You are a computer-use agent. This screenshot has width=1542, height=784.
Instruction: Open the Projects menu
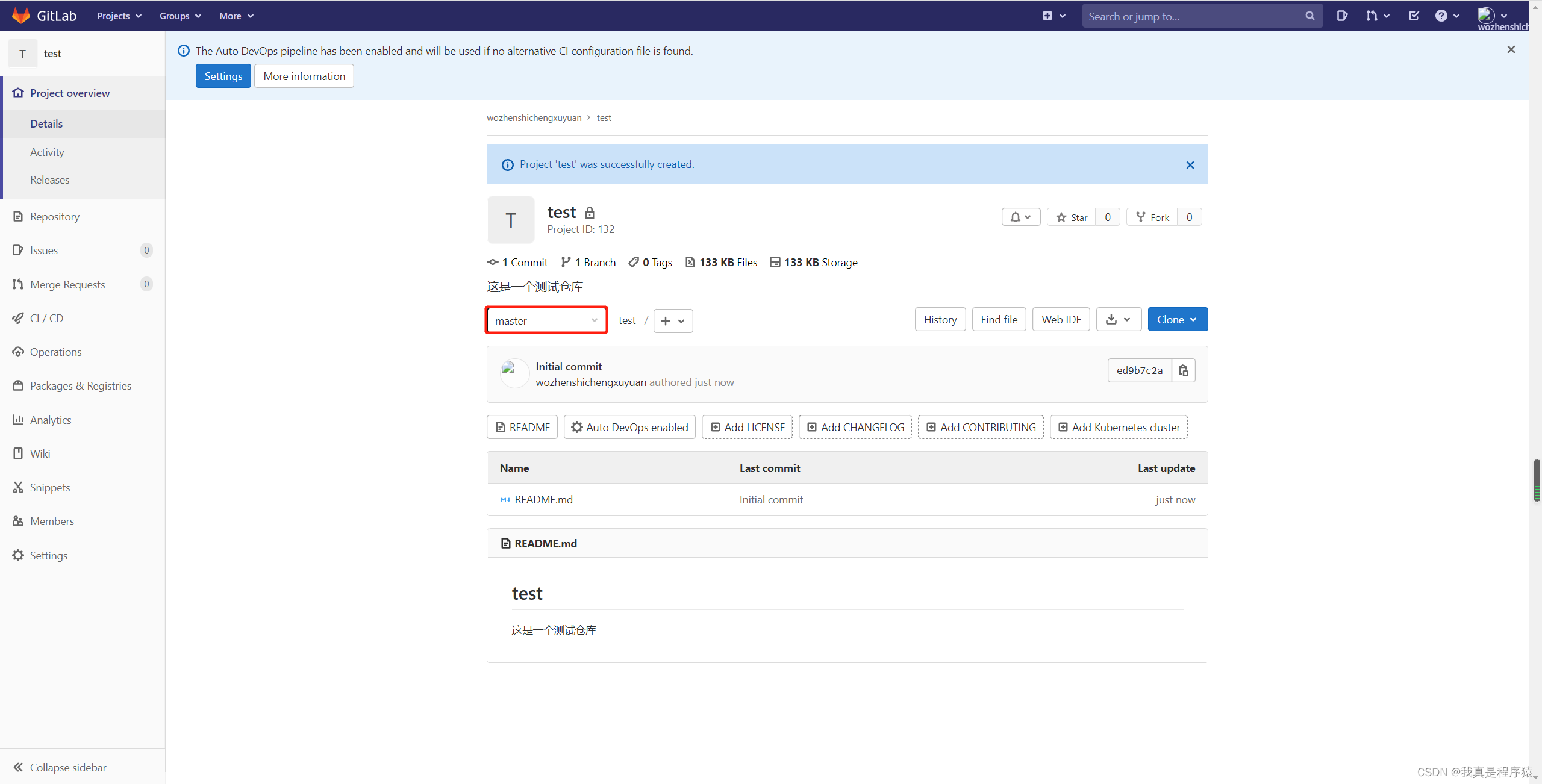(119, 16)
